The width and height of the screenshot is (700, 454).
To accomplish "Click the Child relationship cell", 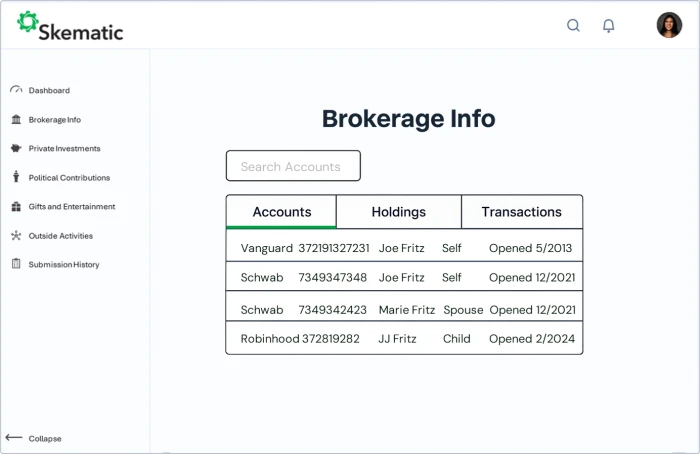I will (457, 339).
